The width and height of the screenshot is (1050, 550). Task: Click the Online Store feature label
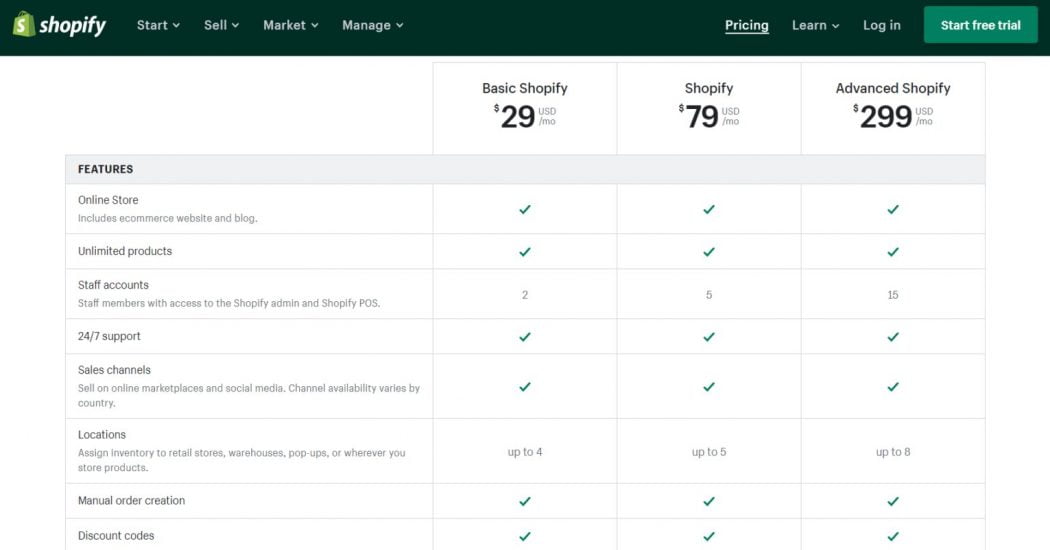point(108,200)
